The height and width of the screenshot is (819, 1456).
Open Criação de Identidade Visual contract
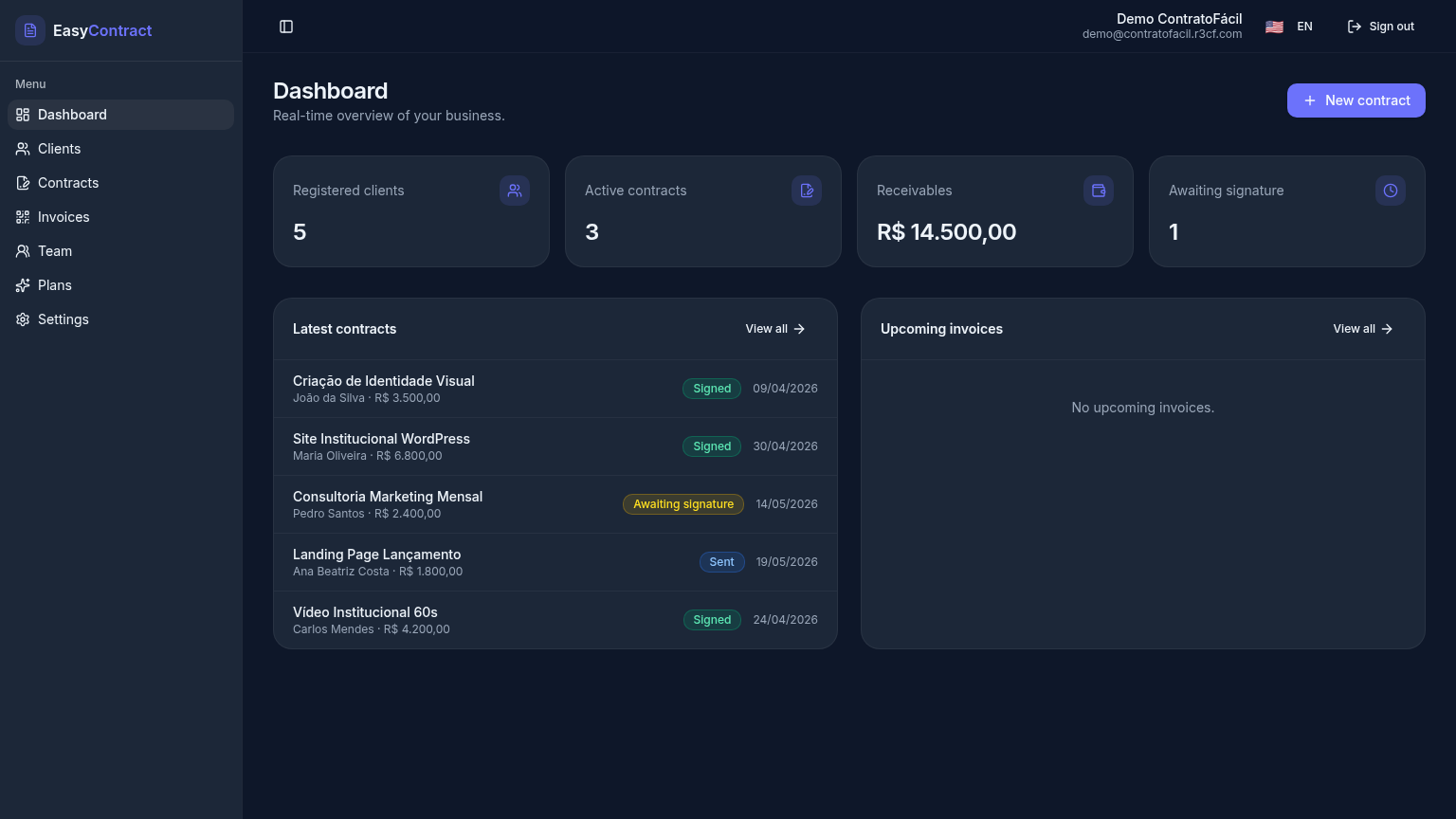pyautogui.click(x=555, y=389)
